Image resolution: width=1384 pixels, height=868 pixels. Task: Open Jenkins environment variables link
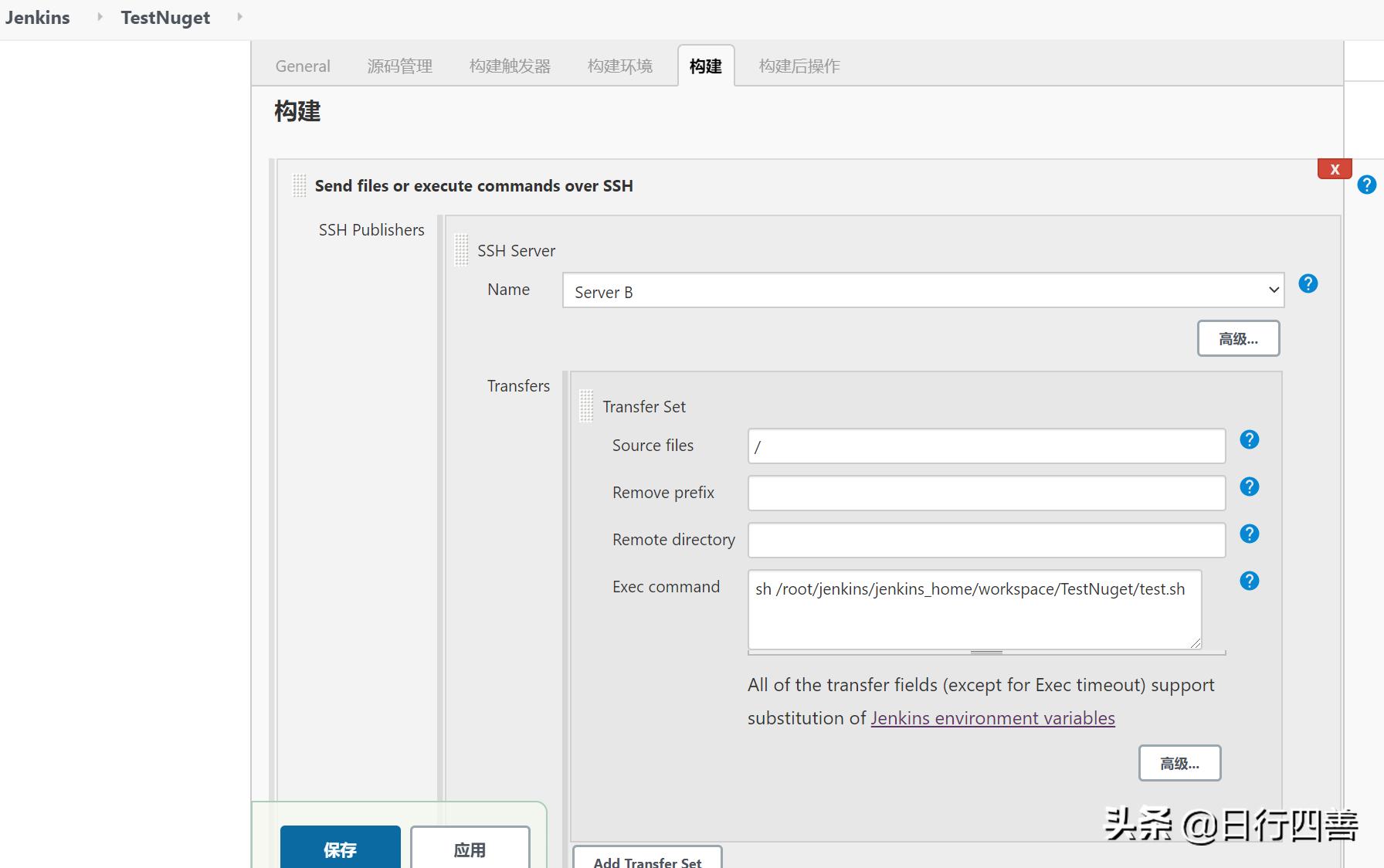point(992,718)
